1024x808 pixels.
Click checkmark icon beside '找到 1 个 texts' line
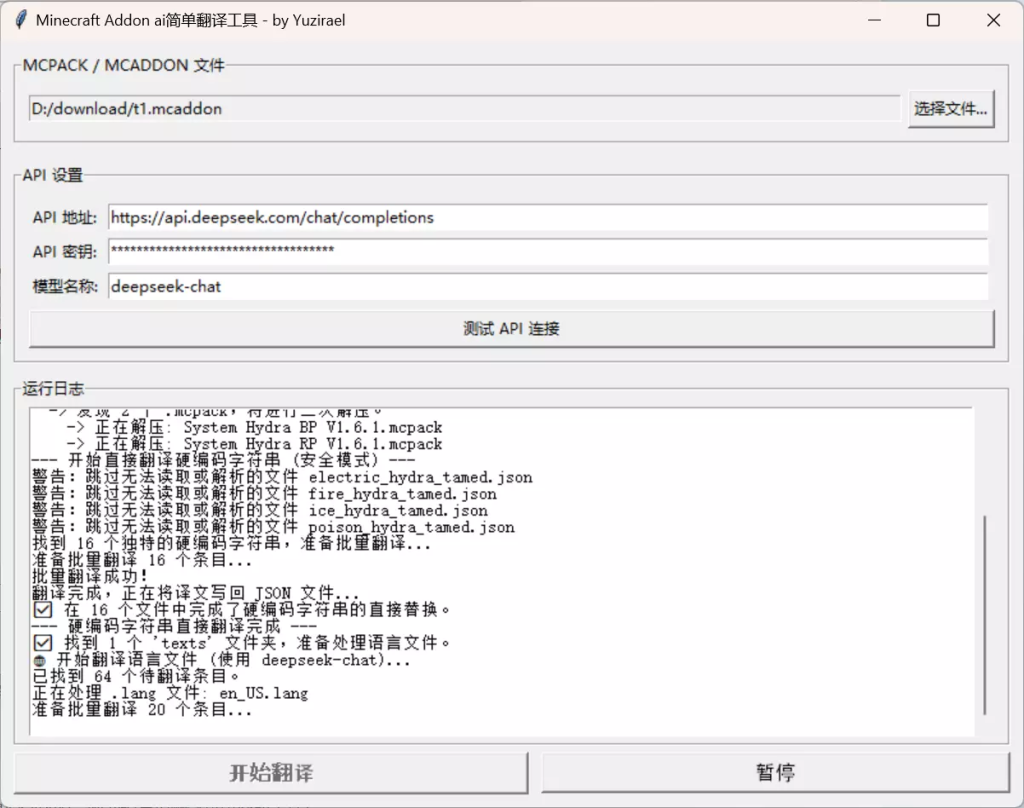click(42, 643)
